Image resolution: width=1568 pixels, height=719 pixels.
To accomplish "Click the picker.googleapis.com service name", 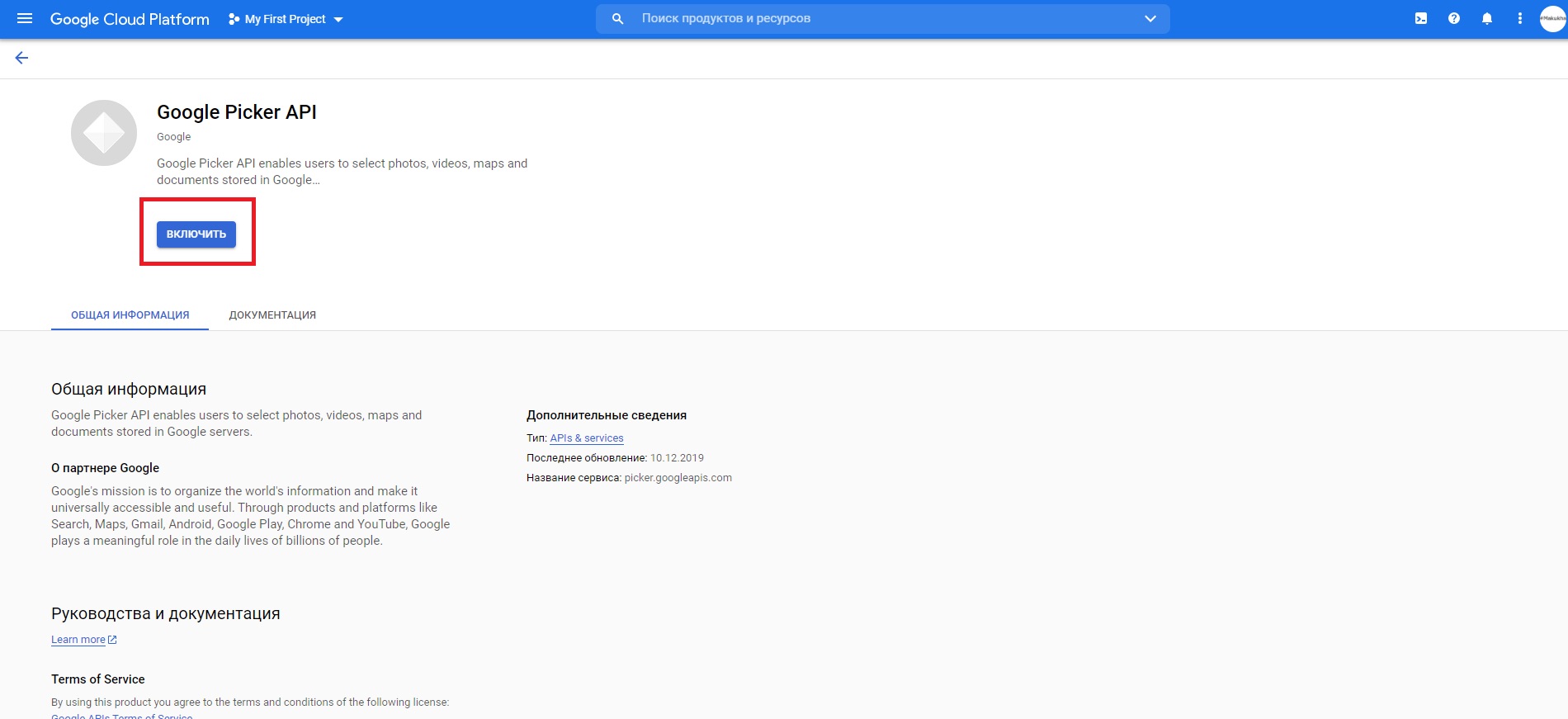I will tap(678, 478).
